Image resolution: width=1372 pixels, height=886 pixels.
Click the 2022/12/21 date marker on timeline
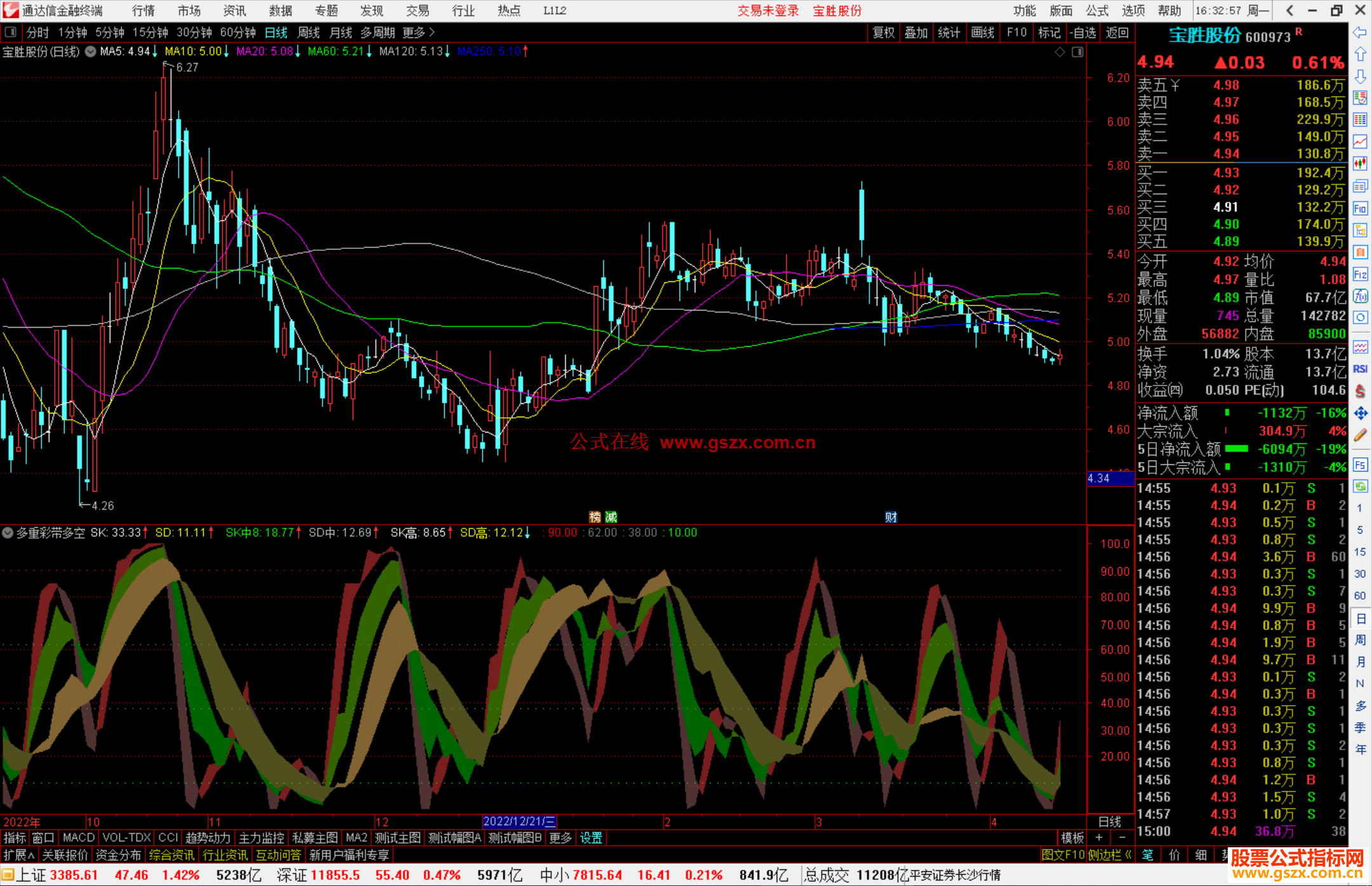(519, 822)
